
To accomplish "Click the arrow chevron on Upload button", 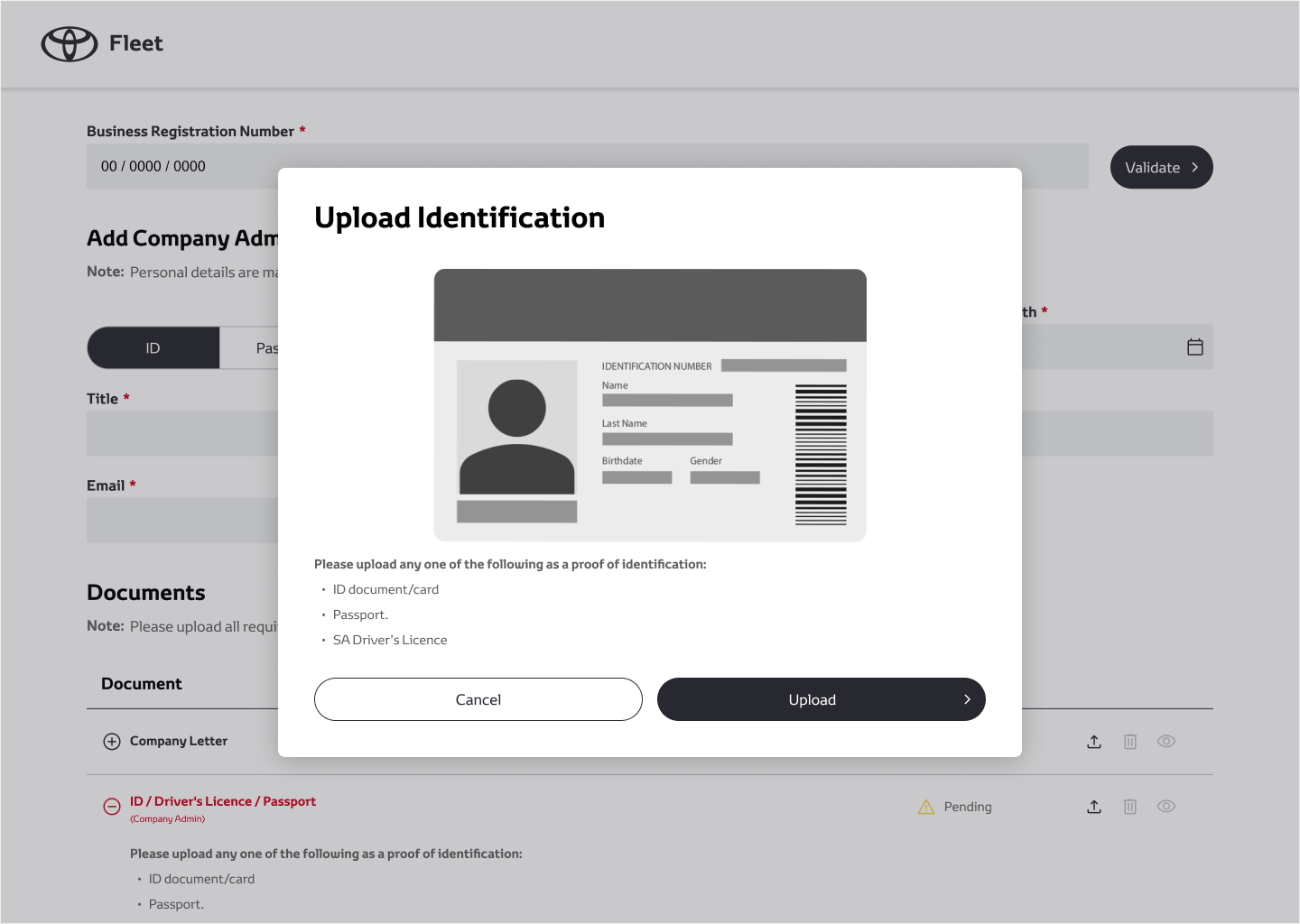I will pos(967,699).
